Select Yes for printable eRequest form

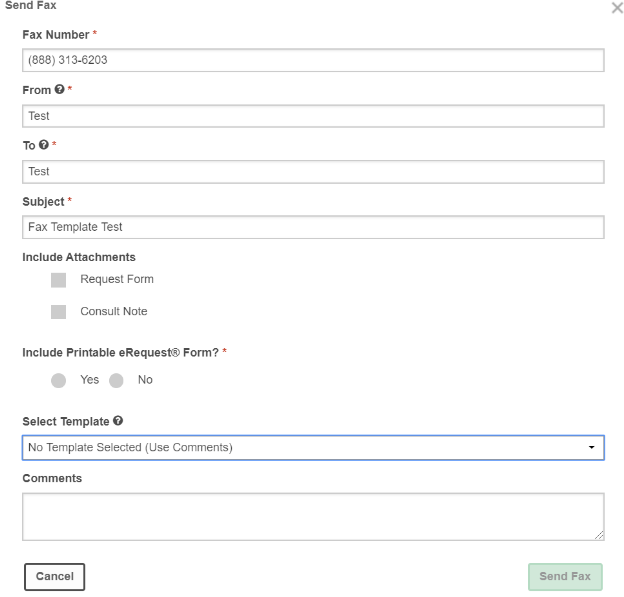point(58,380)
